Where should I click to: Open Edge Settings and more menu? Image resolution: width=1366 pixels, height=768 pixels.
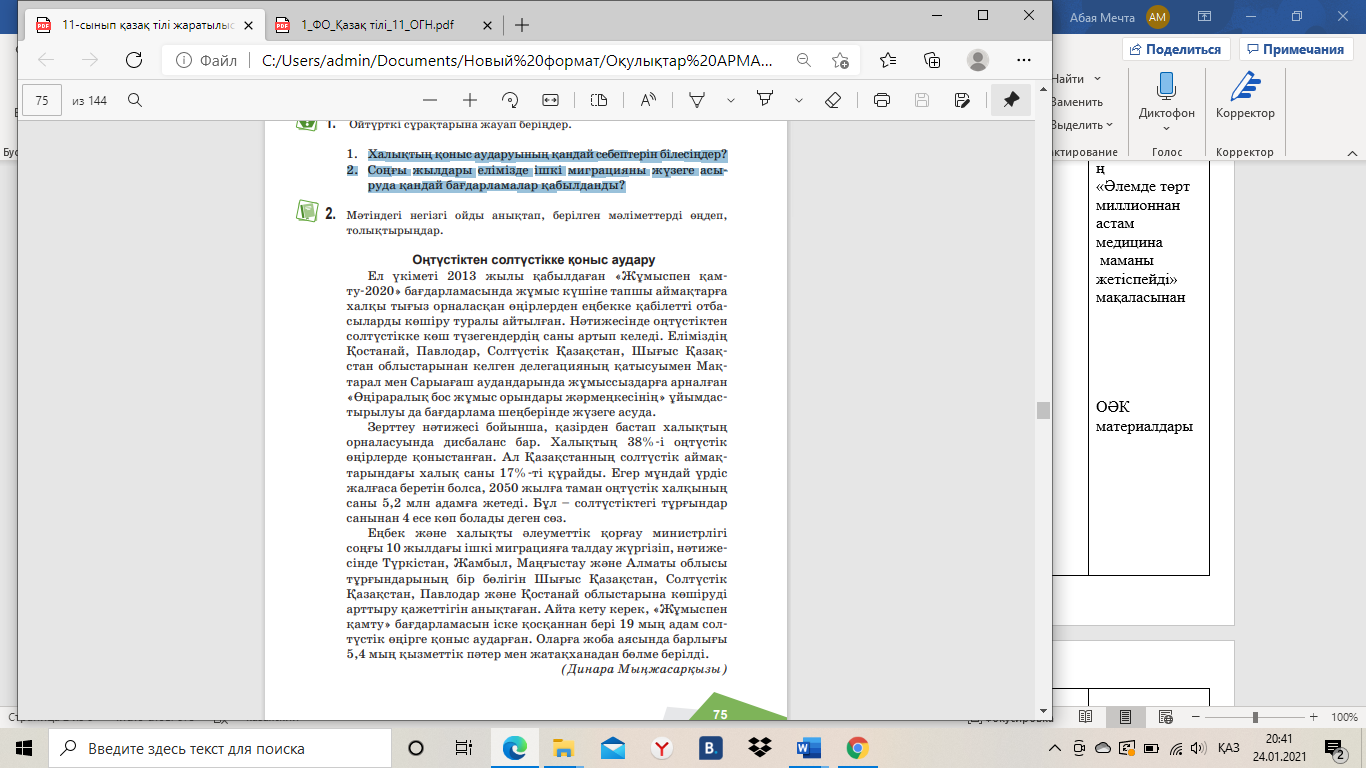point(1022,59)
